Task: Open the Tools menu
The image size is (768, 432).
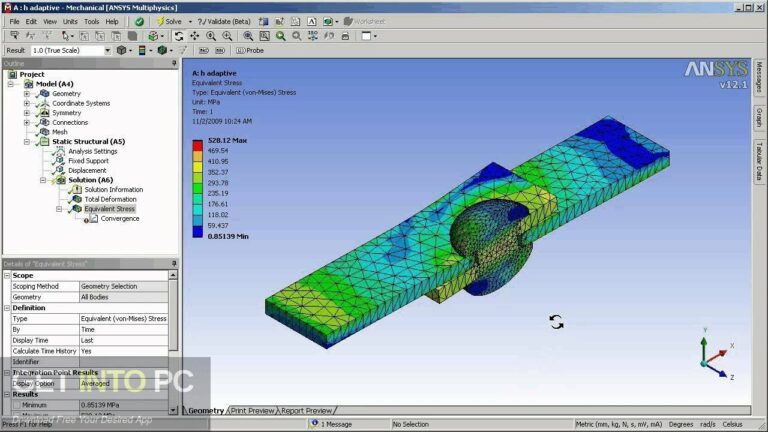Action: [x=92, y=22]
